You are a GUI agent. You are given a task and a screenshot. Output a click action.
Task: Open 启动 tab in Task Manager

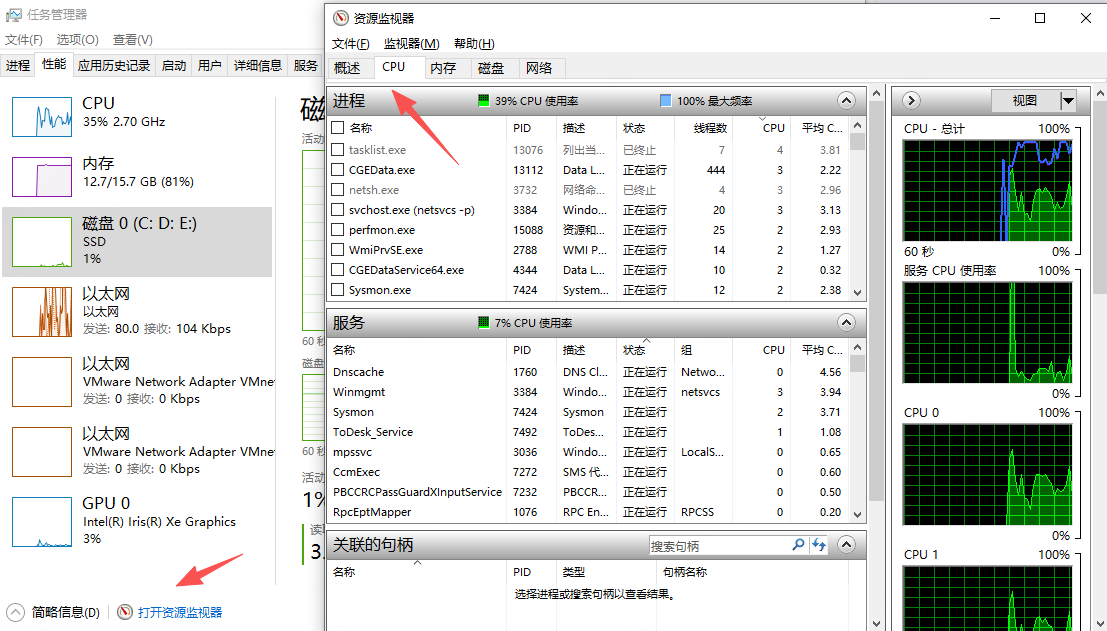tap(174, 66)
